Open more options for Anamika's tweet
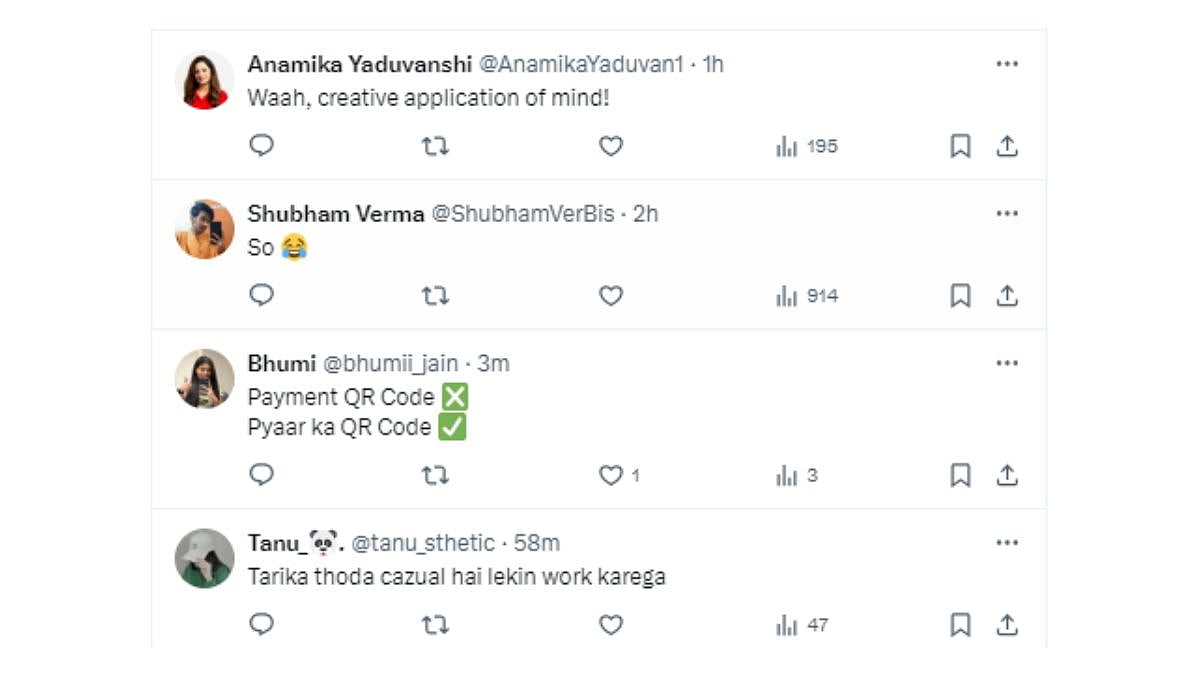The width and height of the screenshot is (1200, 675). 1007,64
